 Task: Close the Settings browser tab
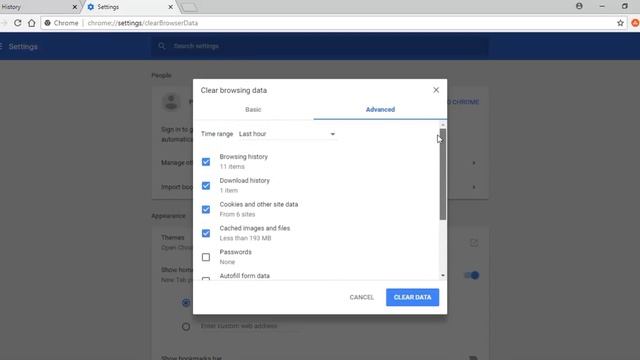[x=171, y=7]
